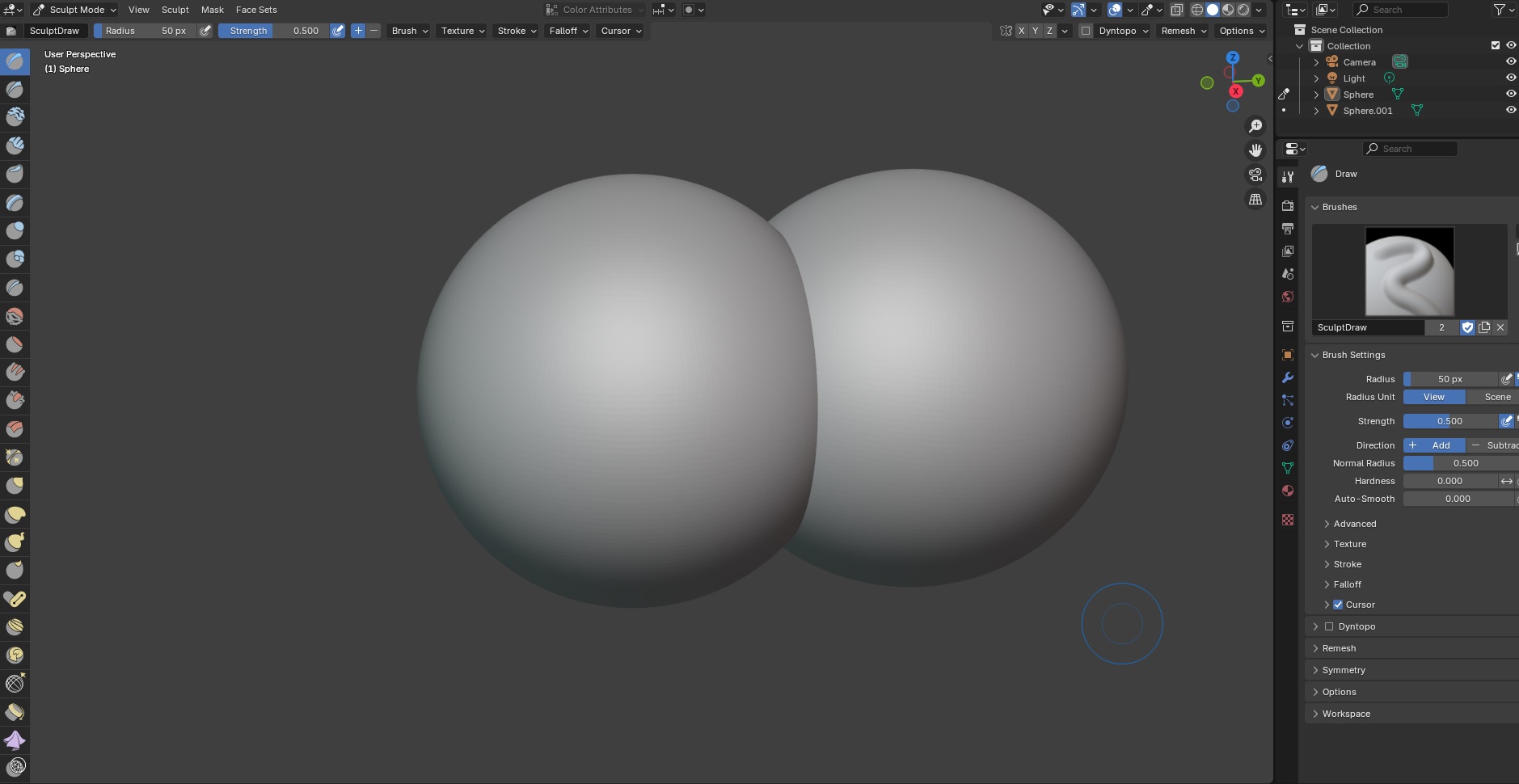Screen dimensions: 1519x784
Task: Uncheck the Cursor checkbox in Brush Settings
Action: coord(1338,605)
